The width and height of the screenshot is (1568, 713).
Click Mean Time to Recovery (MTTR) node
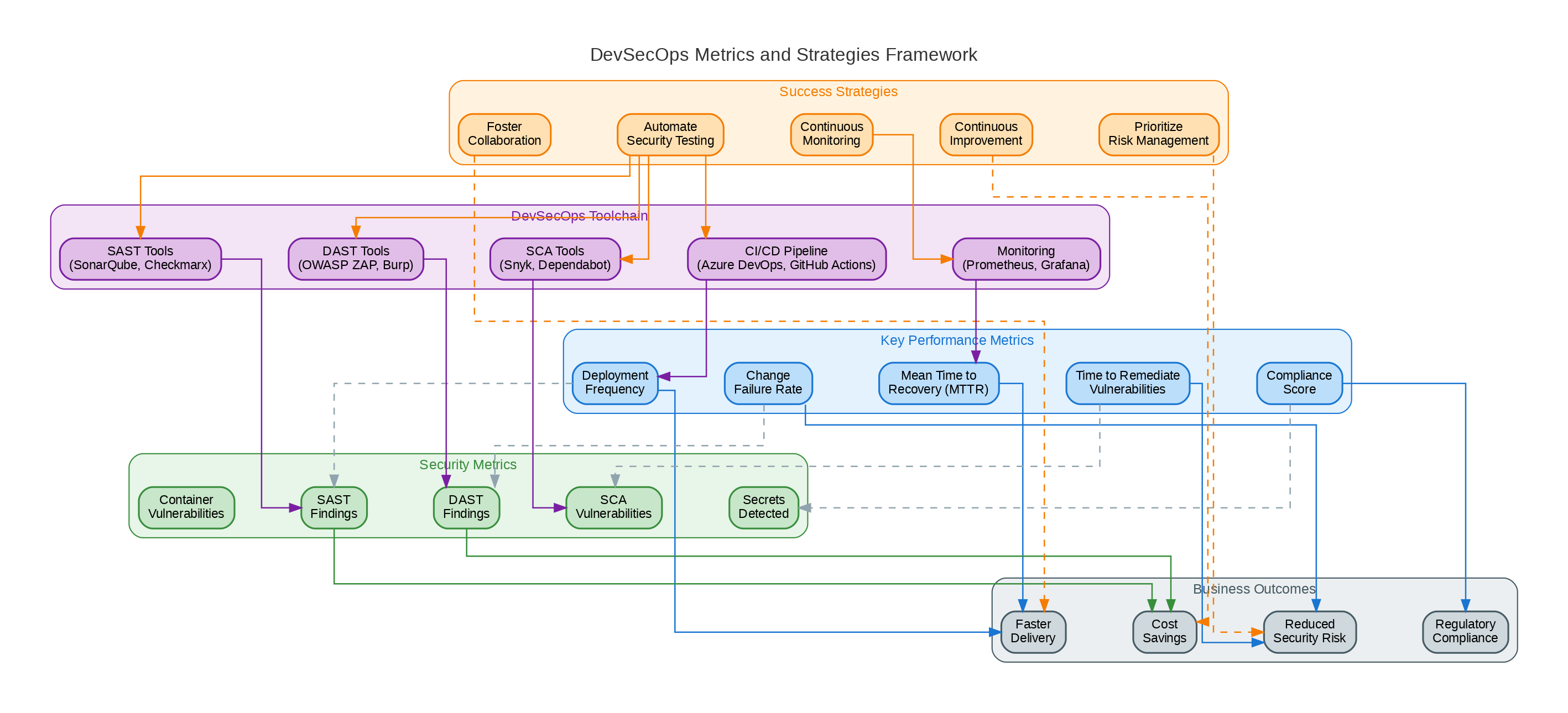pyautogui.click(x=938, y=382)
